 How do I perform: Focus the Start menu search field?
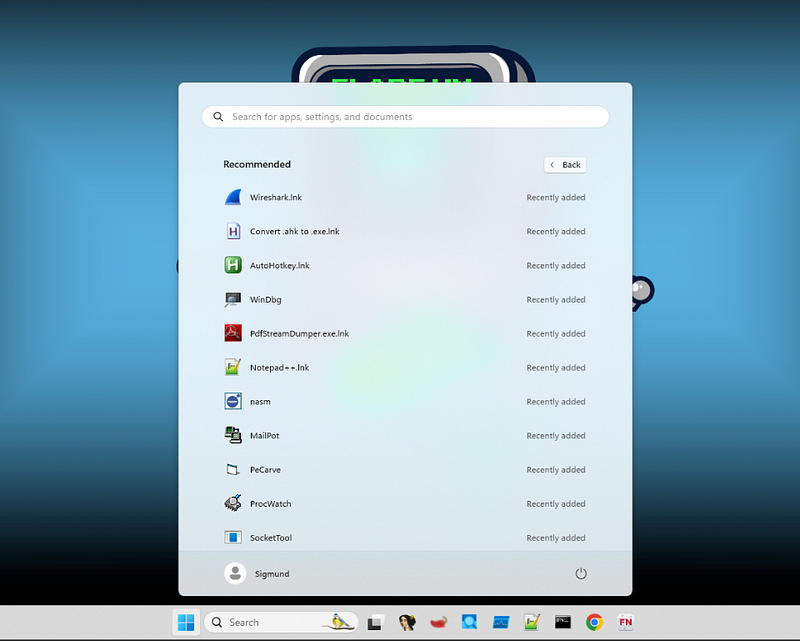click(406, 116)
